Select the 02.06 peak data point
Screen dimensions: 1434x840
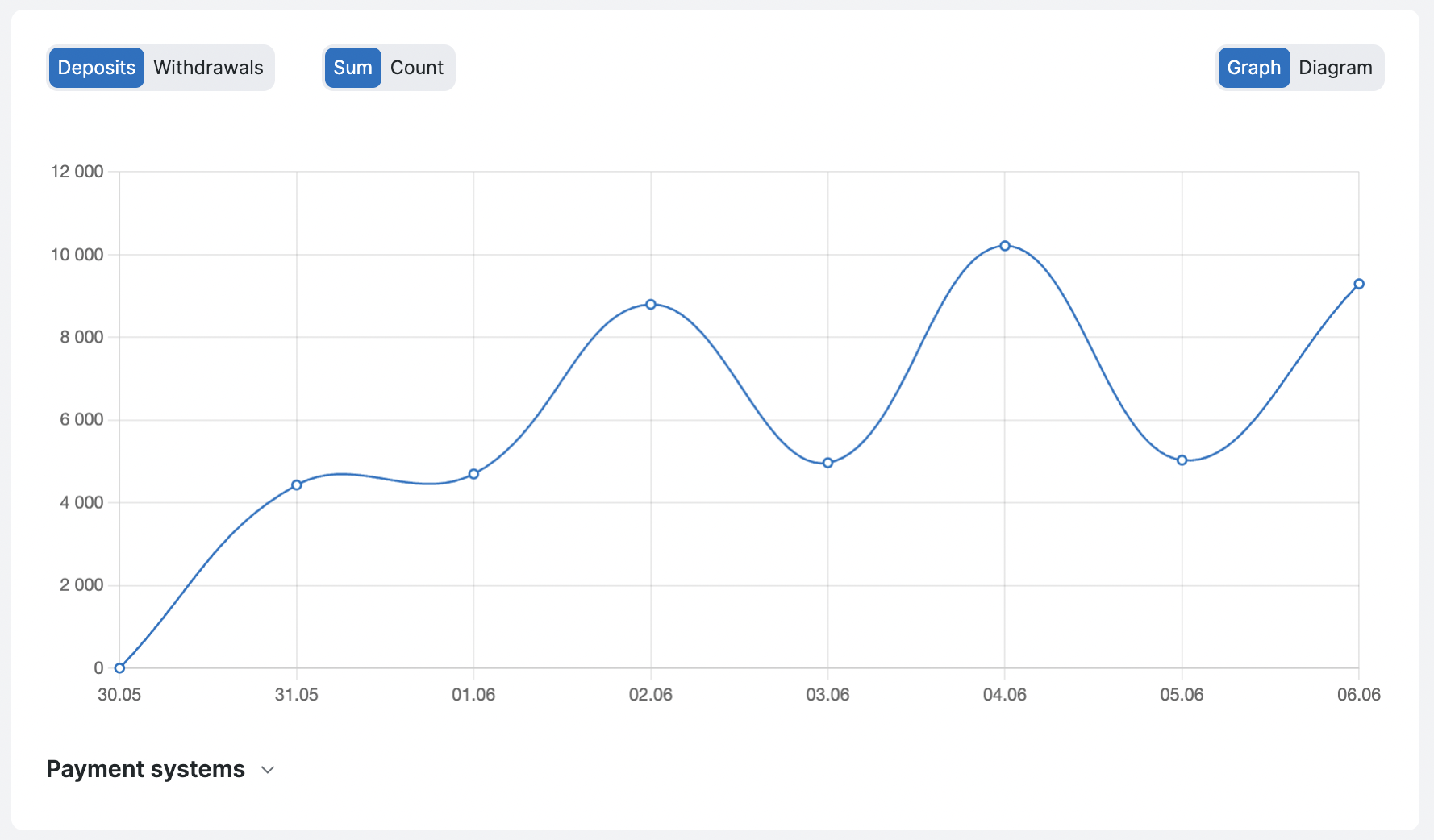click(x=651, y=304)
